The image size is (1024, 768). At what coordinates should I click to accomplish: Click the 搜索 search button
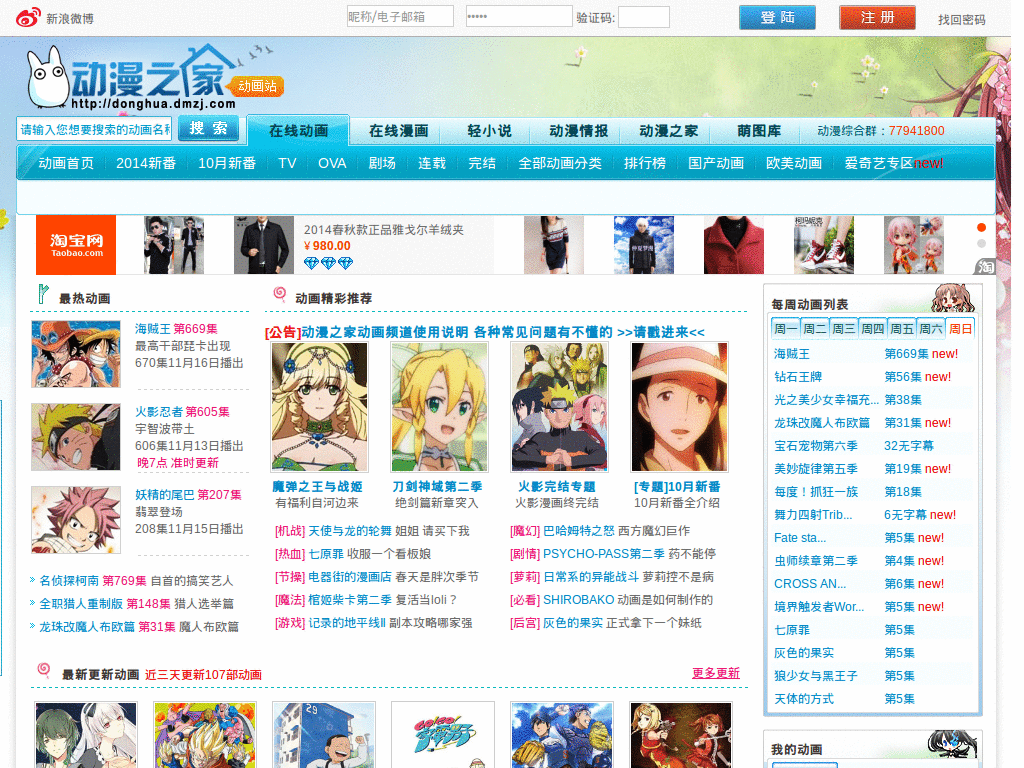click(208, 129)
